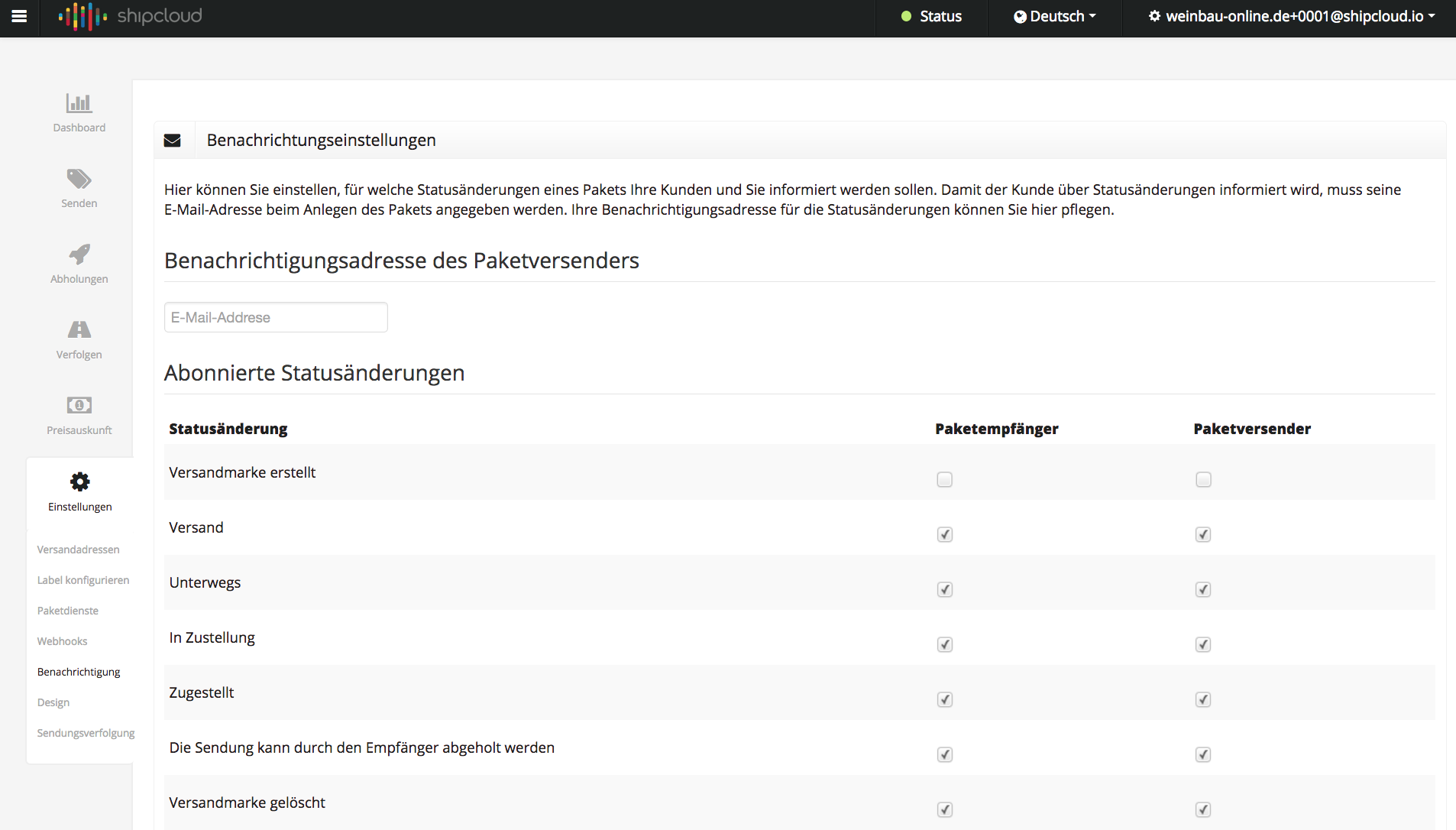Uncheck Zugestellt for Paketempfänger
This screenshot has height=830, width=1456.
[944, 699]
